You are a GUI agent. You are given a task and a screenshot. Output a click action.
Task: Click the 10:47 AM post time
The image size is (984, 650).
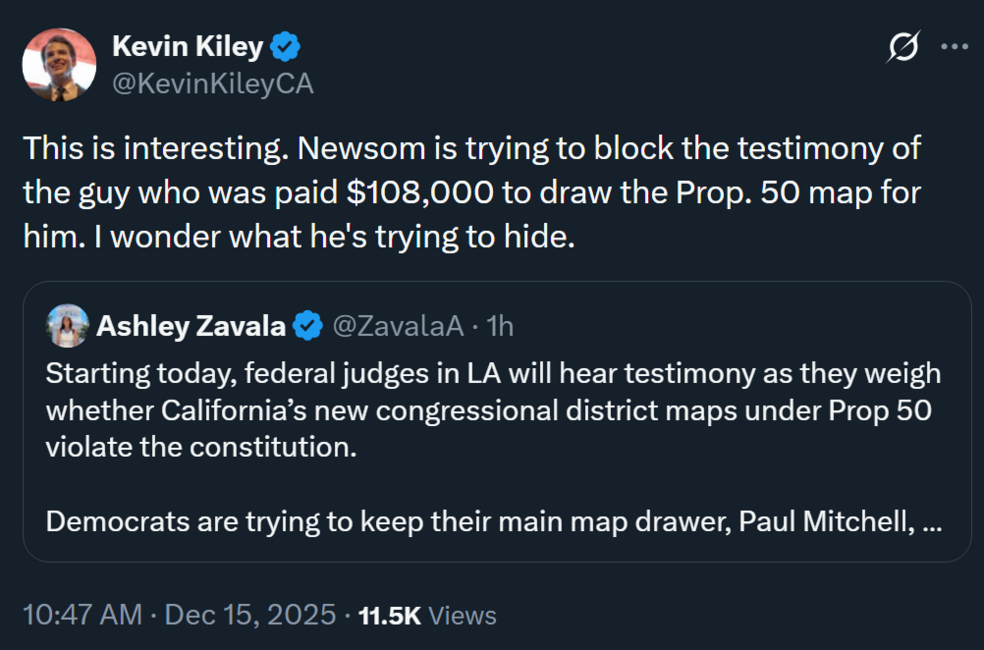click(x=82, y=615)
